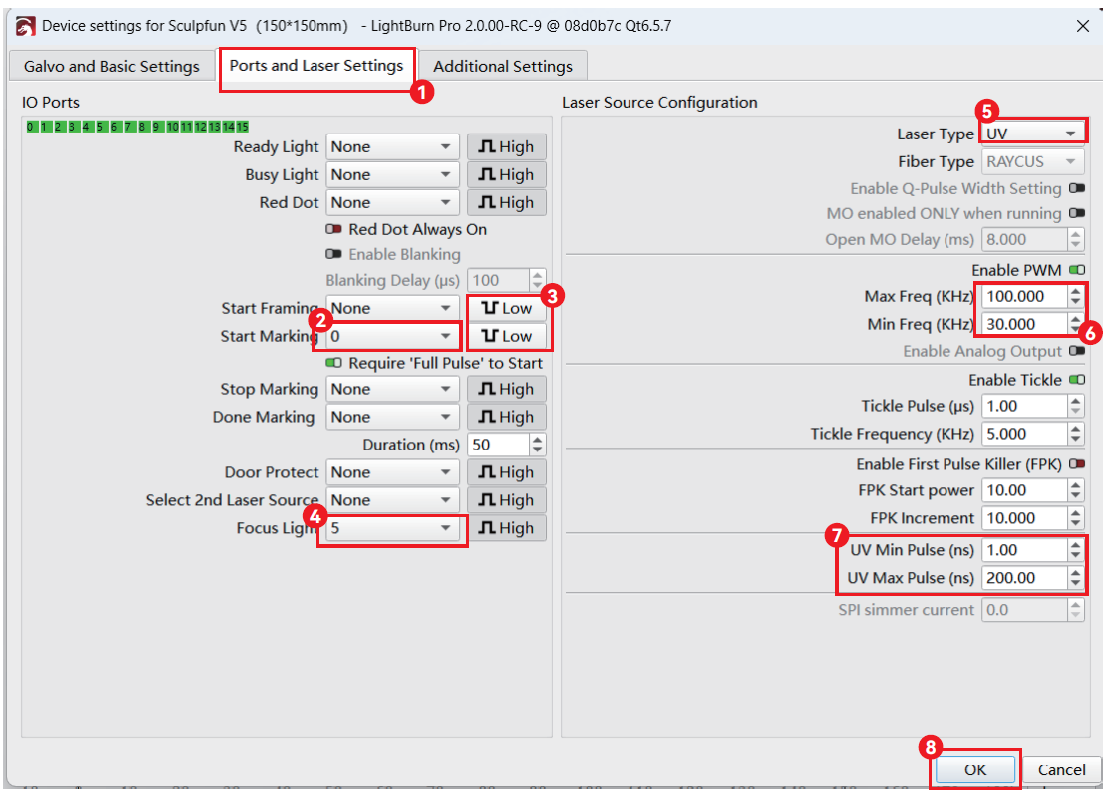The image size is (1112, 796).
Task: Toggle Start Marking Low polarity button
Action: tap(507, 336)
